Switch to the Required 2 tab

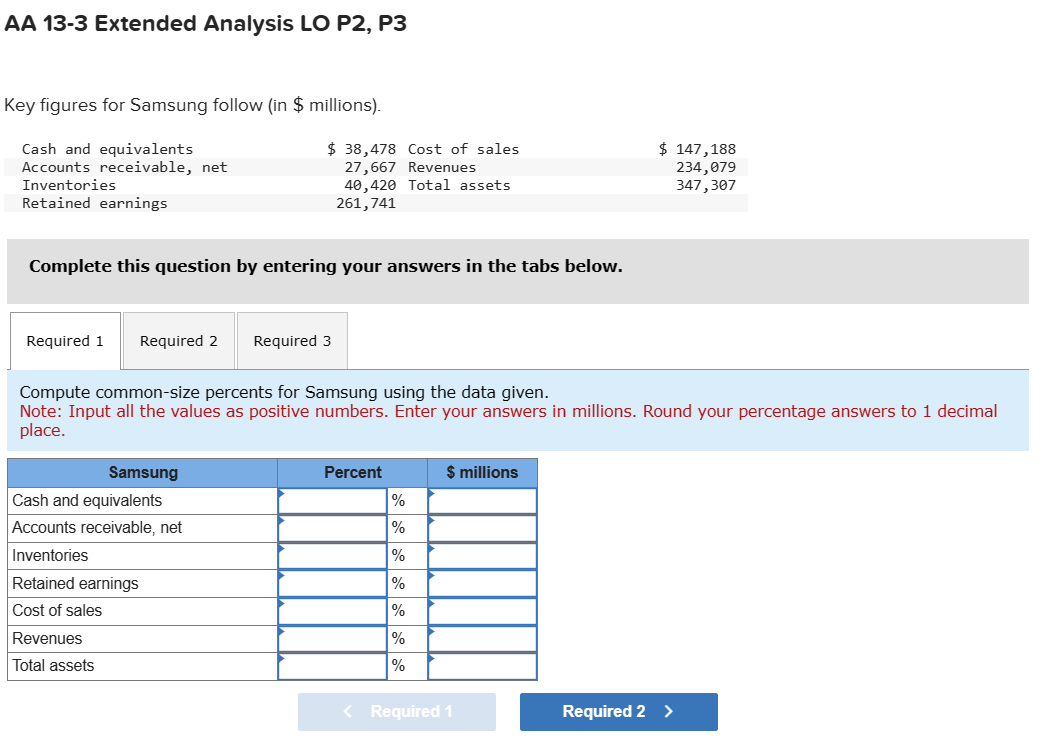pos(178,341)
